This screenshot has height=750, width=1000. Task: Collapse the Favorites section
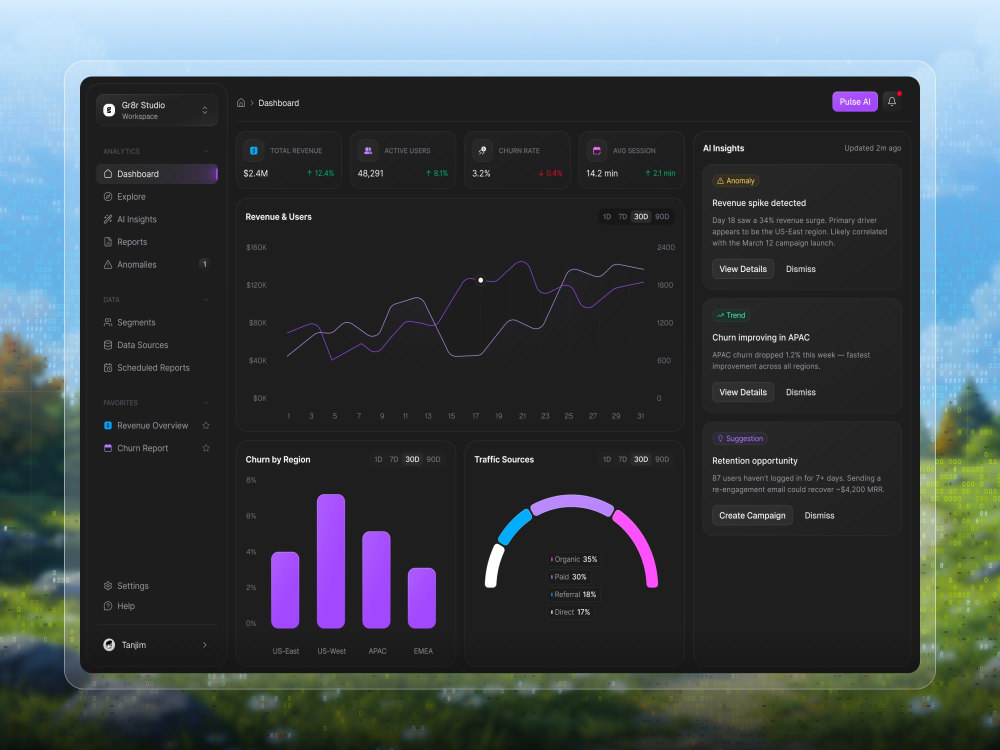pyautogui.click(x=205, y=403)
